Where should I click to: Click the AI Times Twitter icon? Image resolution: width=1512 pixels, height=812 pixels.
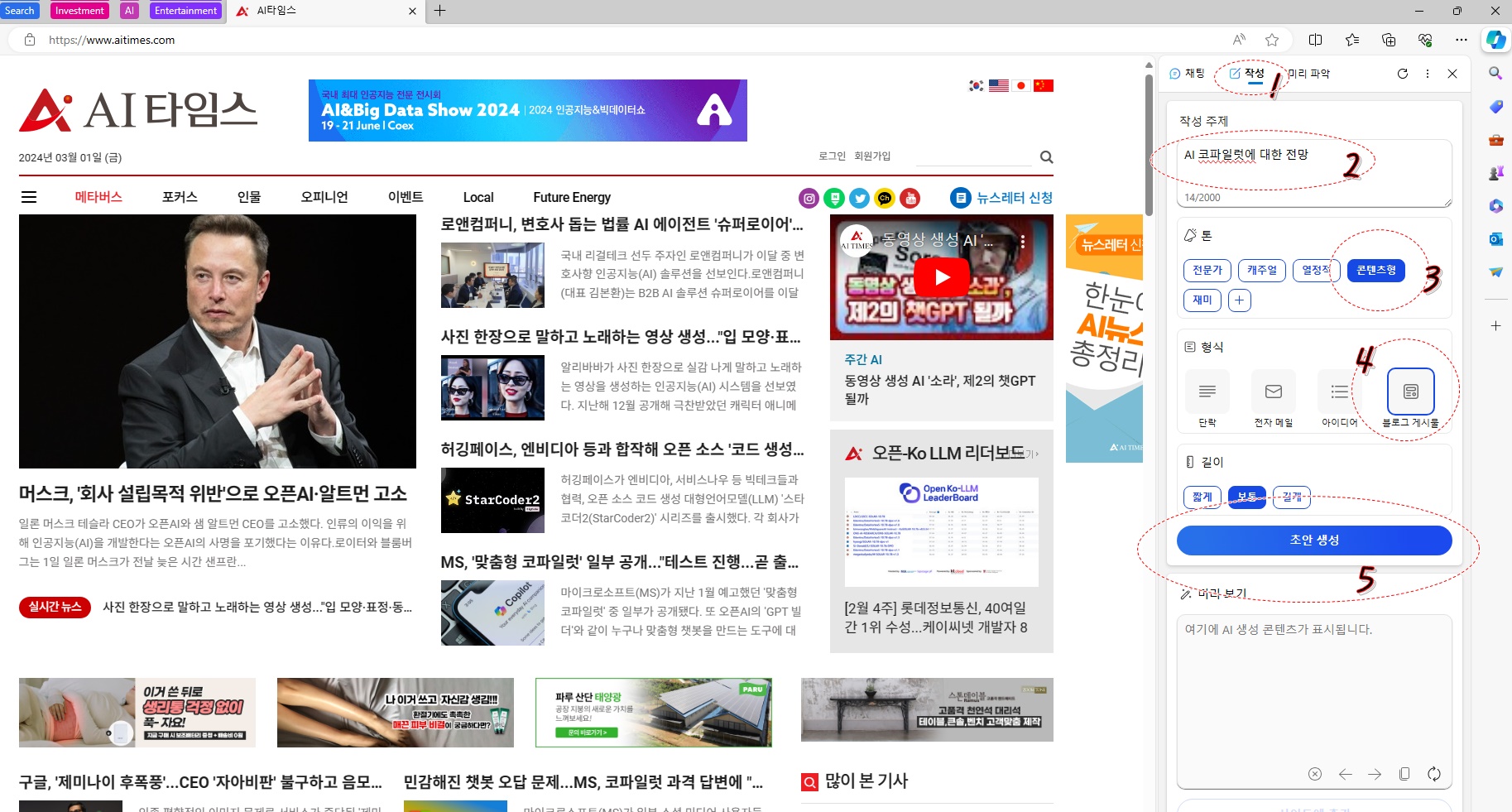pyautogui.click(x=860, y=198)
